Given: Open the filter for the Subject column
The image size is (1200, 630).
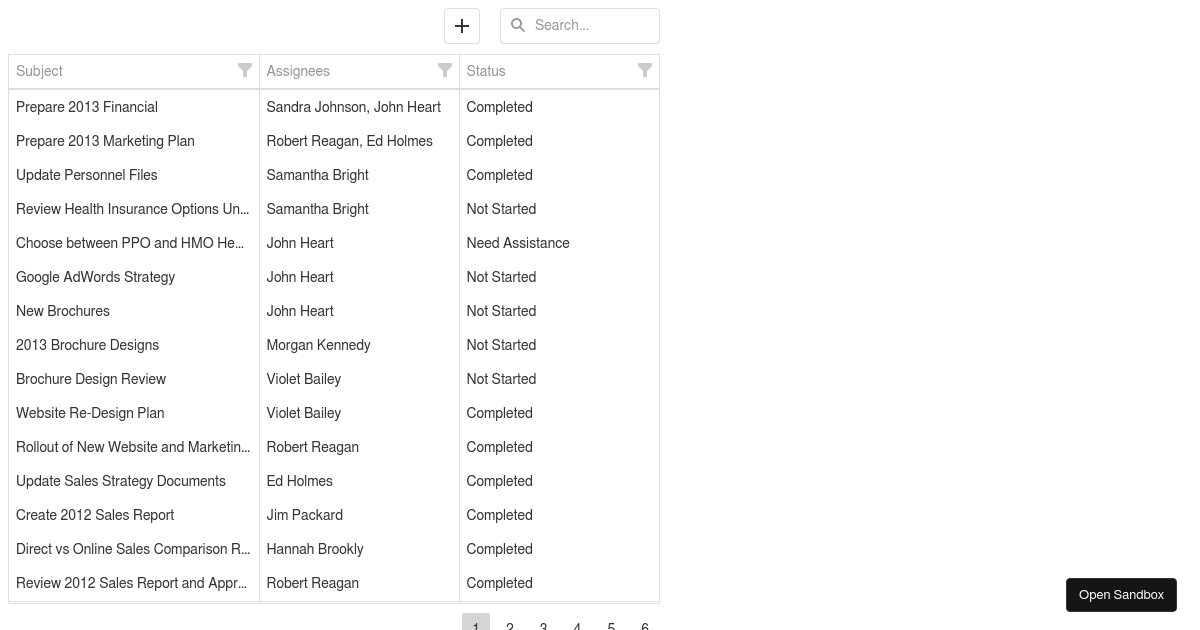Looking at the screenshot, I should tap(245, 70).
